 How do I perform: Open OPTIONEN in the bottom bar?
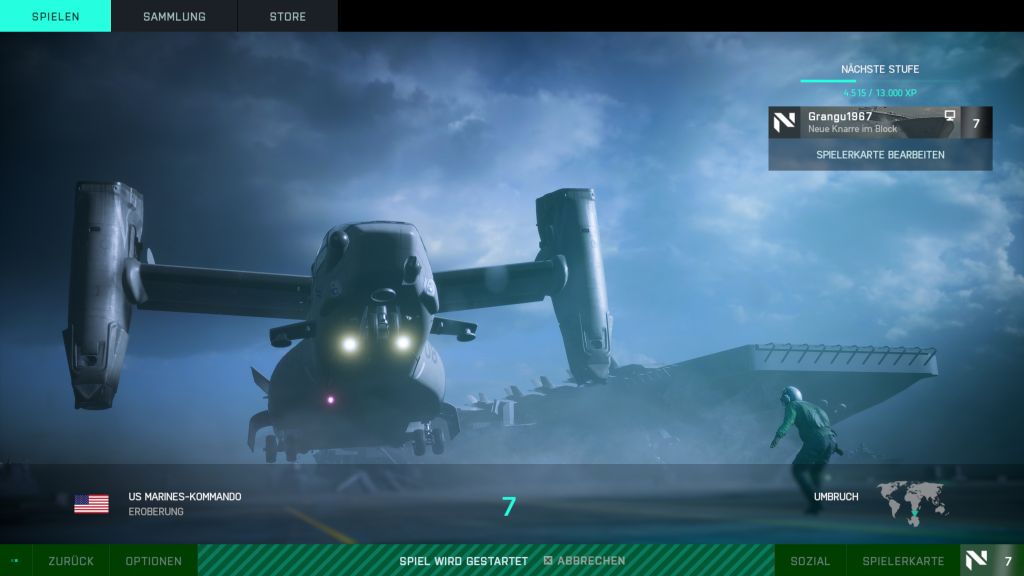pos(153,561)
